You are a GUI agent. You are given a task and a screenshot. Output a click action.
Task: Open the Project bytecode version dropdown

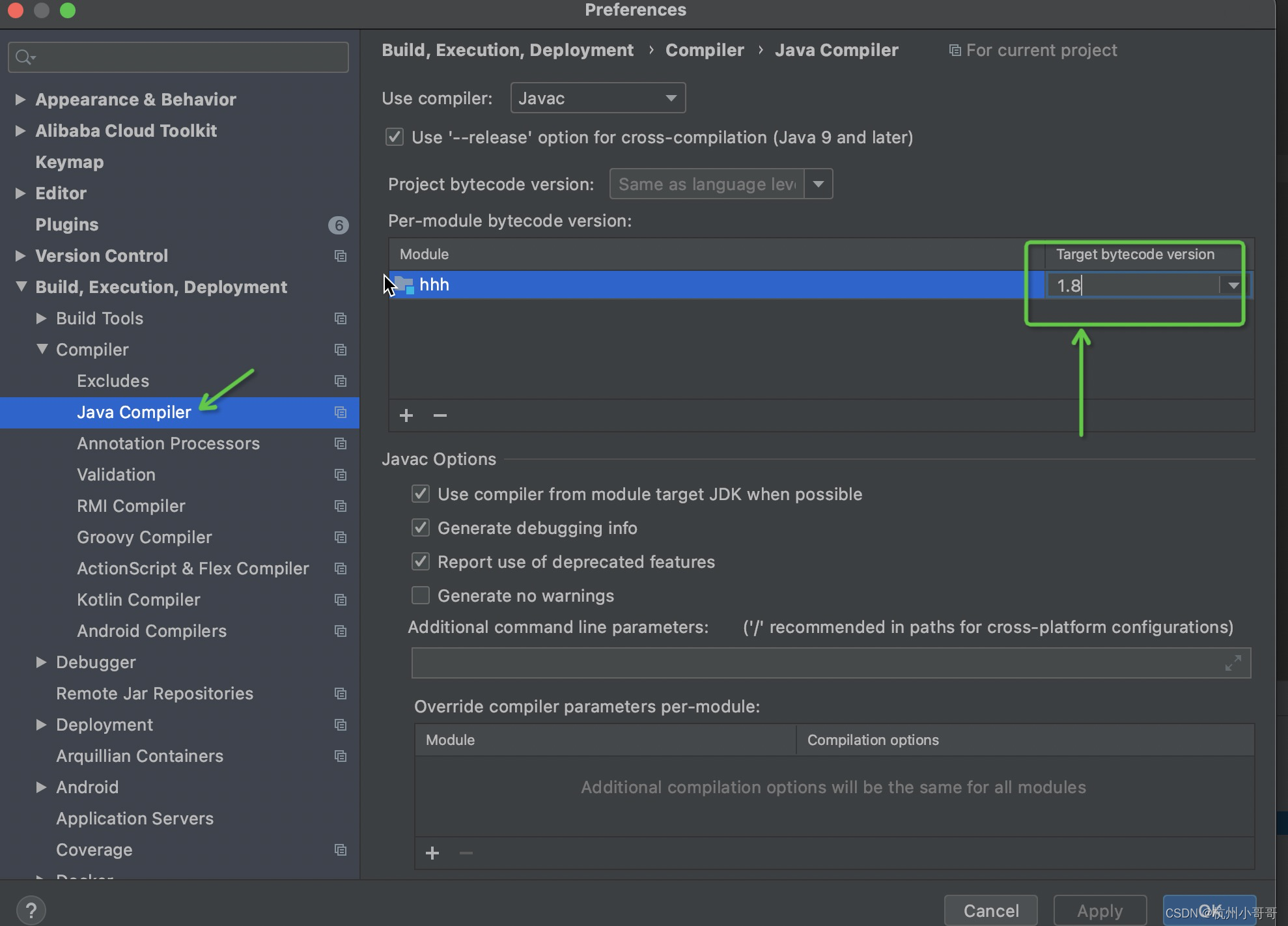[x=818, y=184]
